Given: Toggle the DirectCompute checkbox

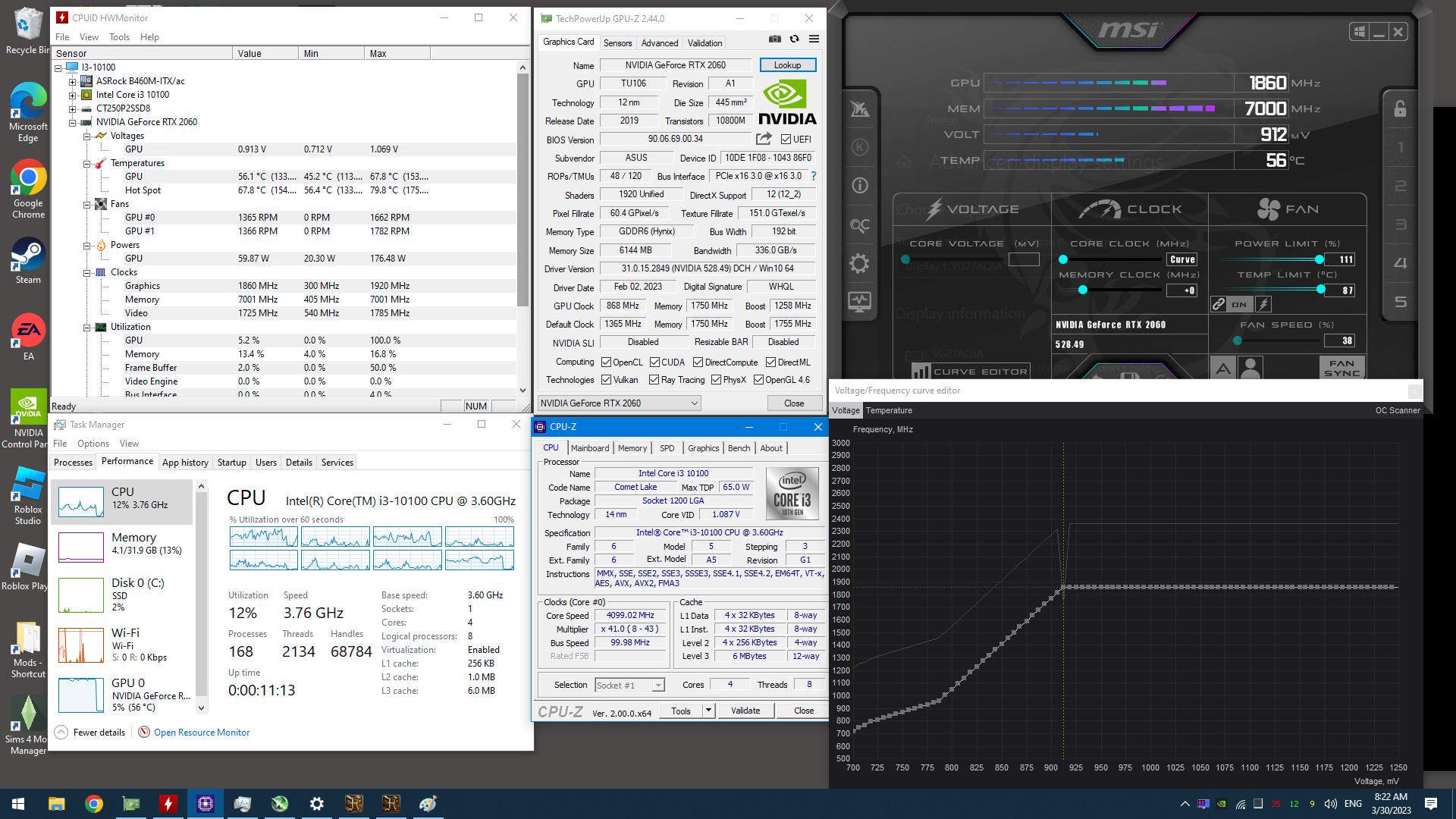Looking at the screenshot, I should pos(698,362).
